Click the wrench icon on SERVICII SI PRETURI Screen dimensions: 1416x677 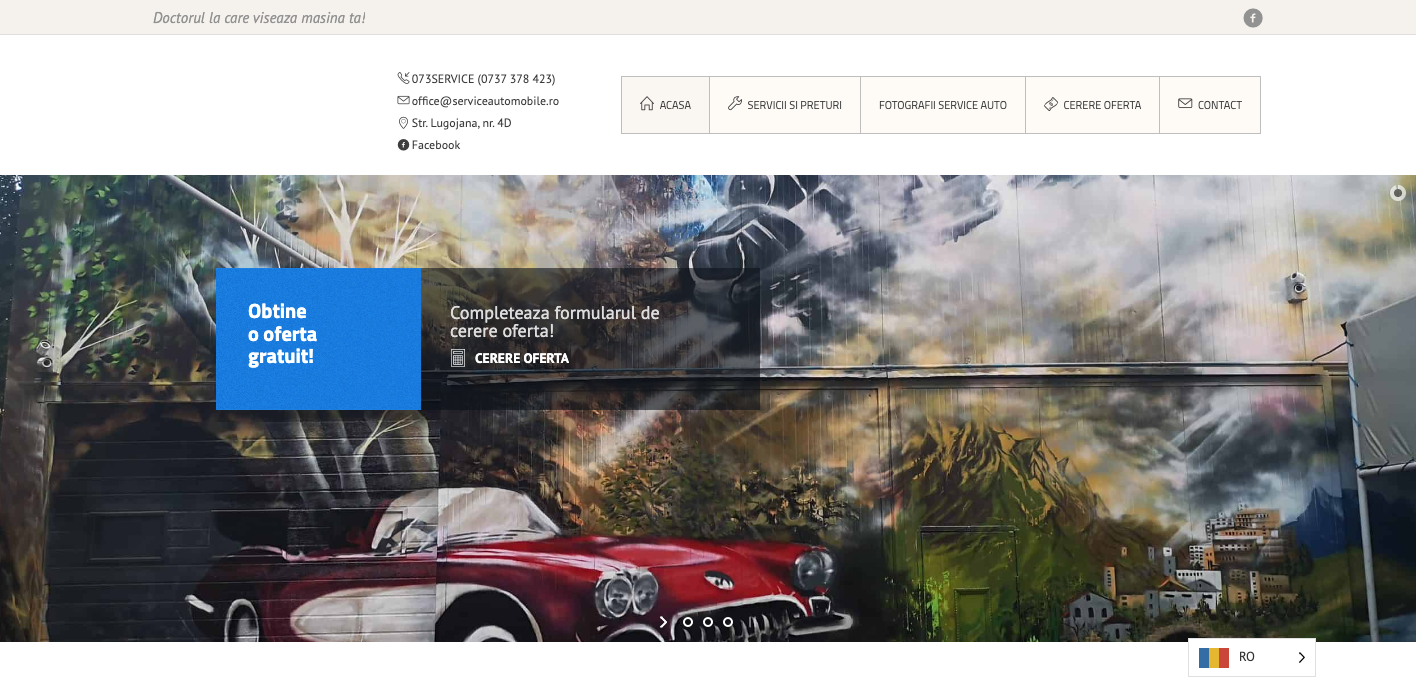pos(735,104)
